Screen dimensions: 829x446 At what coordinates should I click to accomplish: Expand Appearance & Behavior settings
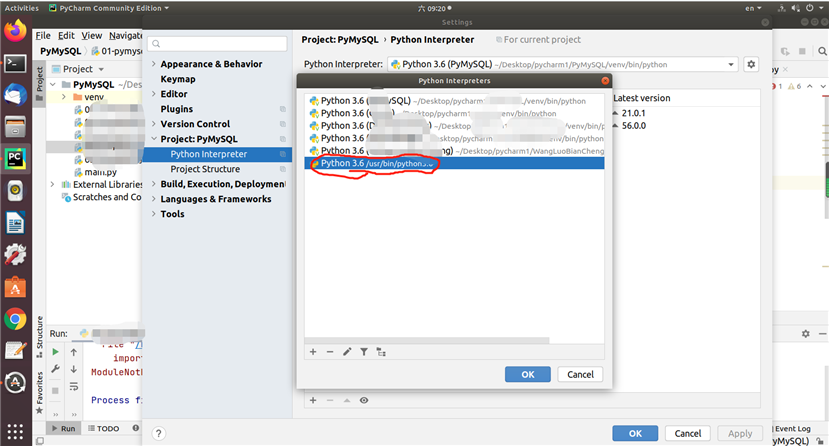click(154, 64)
